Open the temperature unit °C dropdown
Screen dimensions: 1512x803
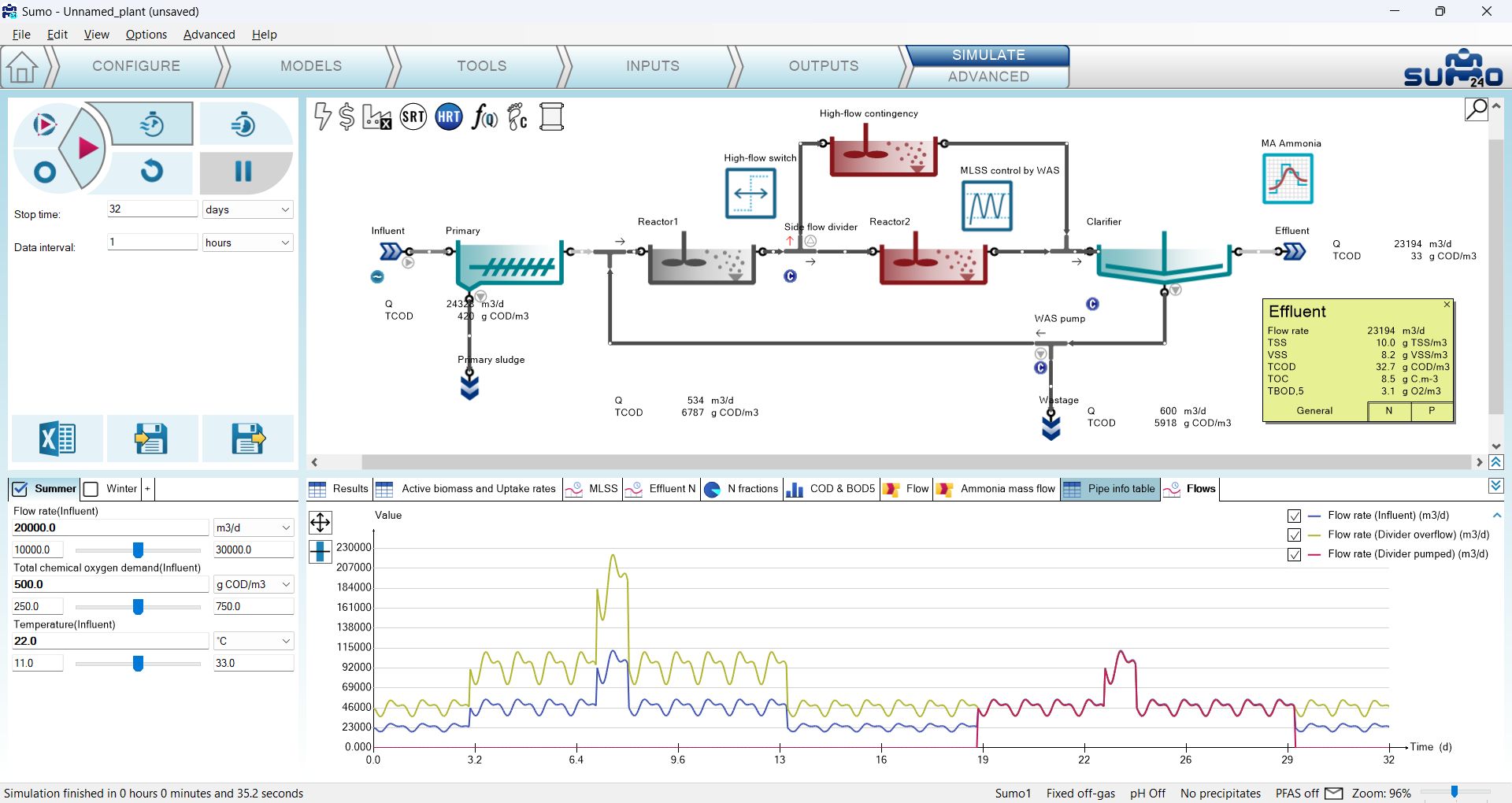(x=254, y=641)
